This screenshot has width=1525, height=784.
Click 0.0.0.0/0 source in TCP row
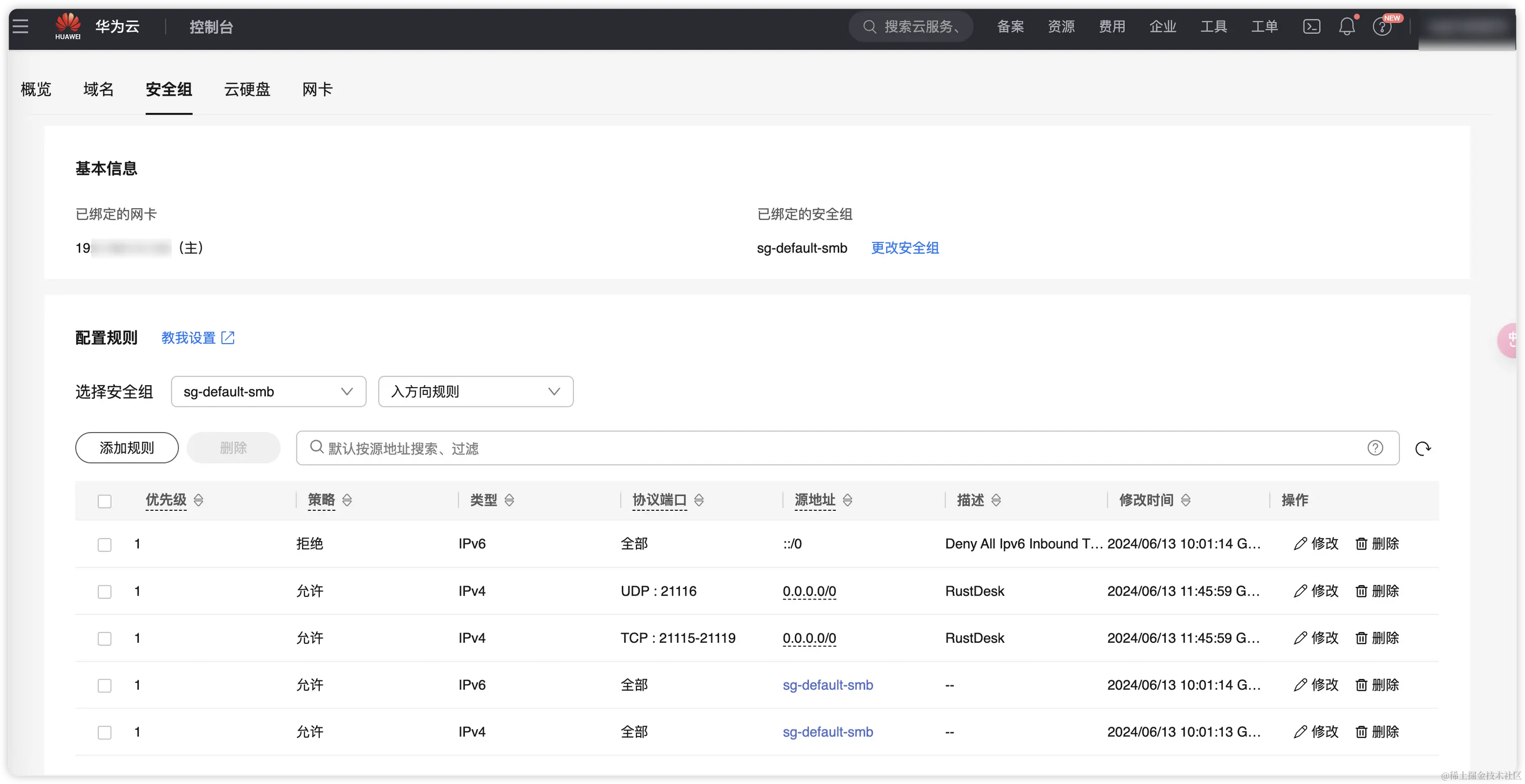tap(809, 637)
